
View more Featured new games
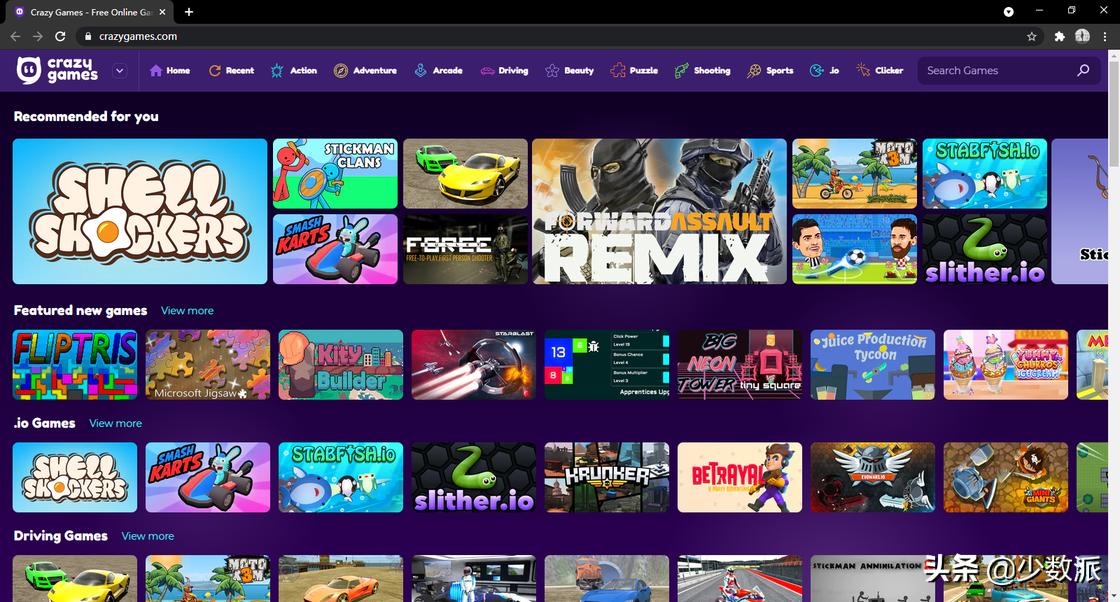pyautogui.click(x=187, y=311)
